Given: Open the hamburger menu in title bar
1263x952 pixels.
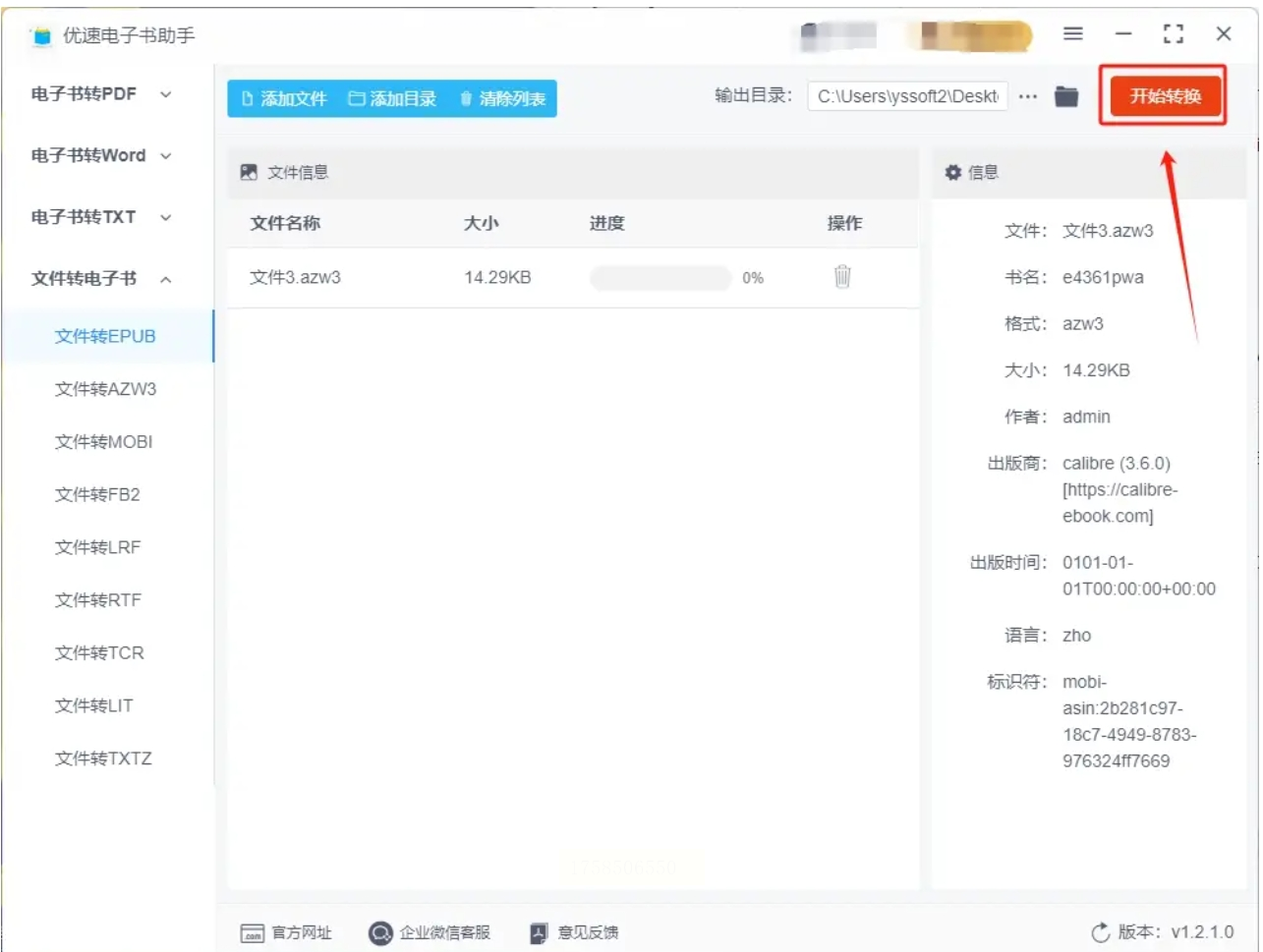Looking at the screenshot, I should click(x=1073, y=34).
